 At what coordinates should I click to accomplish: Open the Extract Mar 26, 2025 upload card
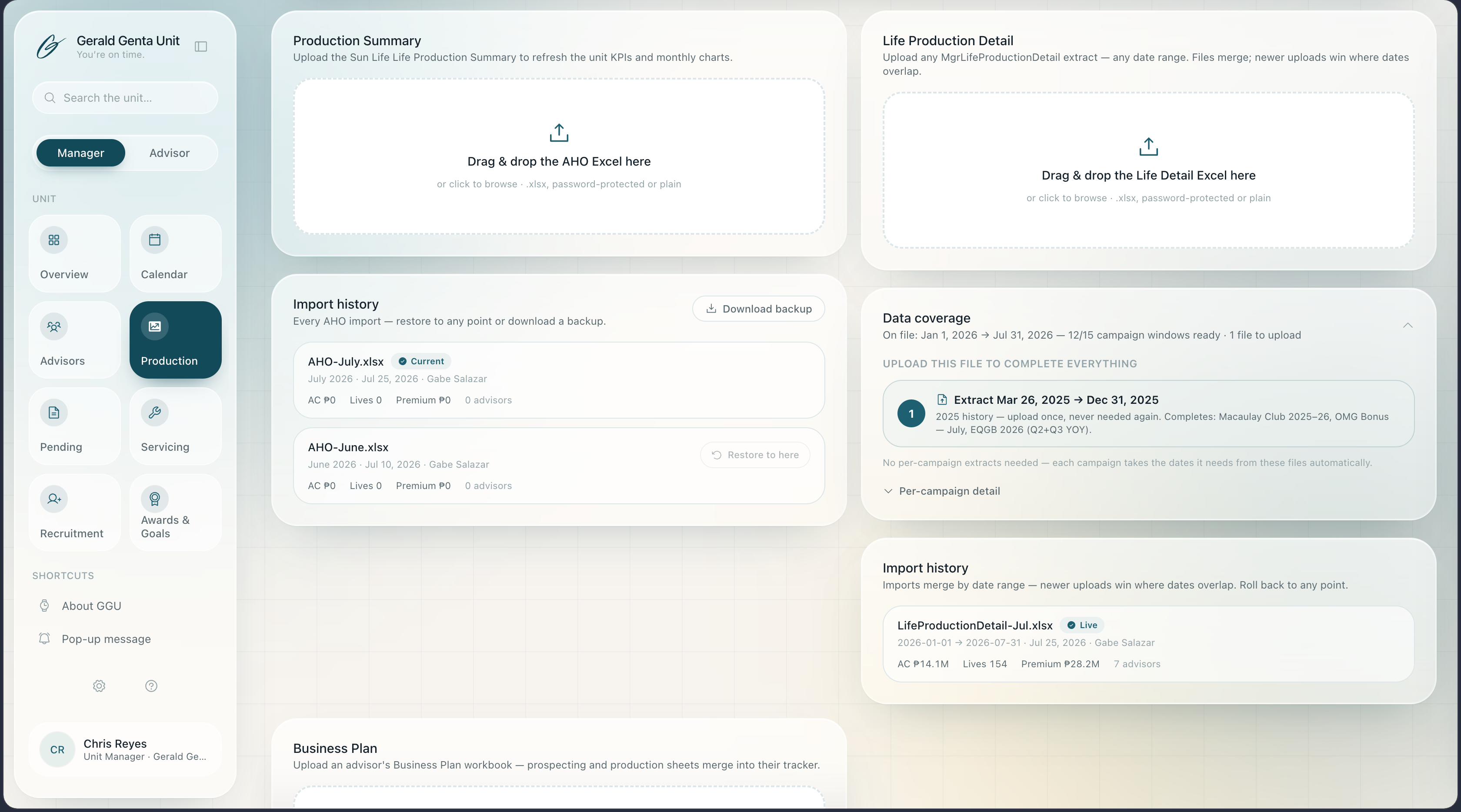pos(1148,413)
